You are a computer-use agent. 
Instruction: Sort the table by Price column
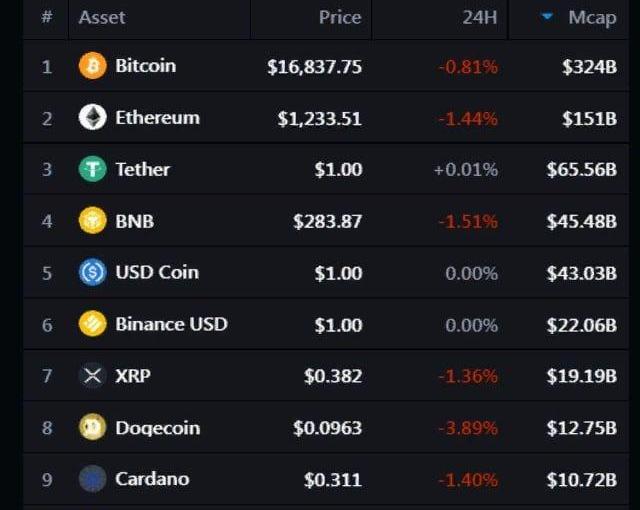(340, 18)
